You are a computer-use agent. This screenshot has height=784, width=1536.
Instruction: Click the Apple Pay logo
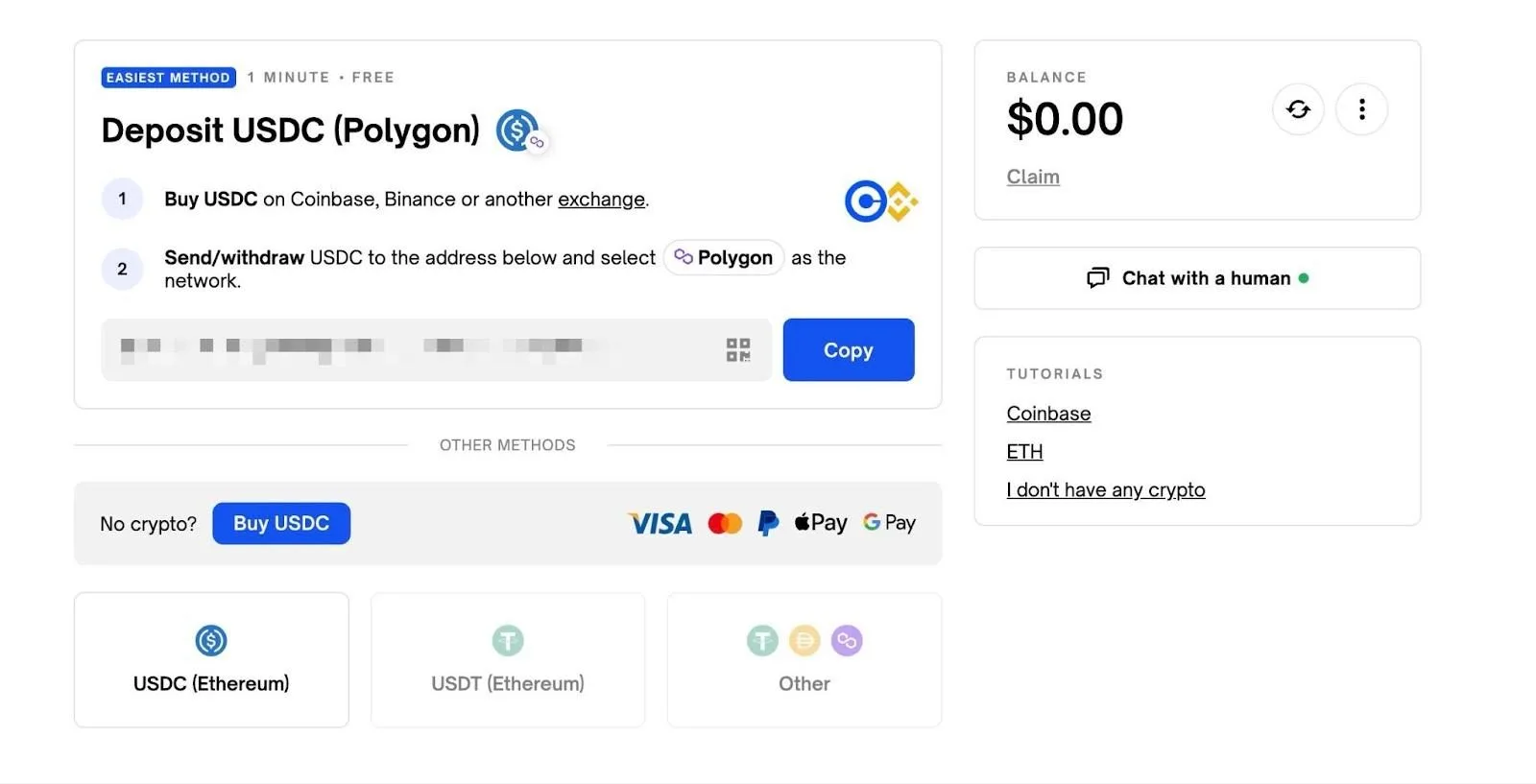(821, 523)
